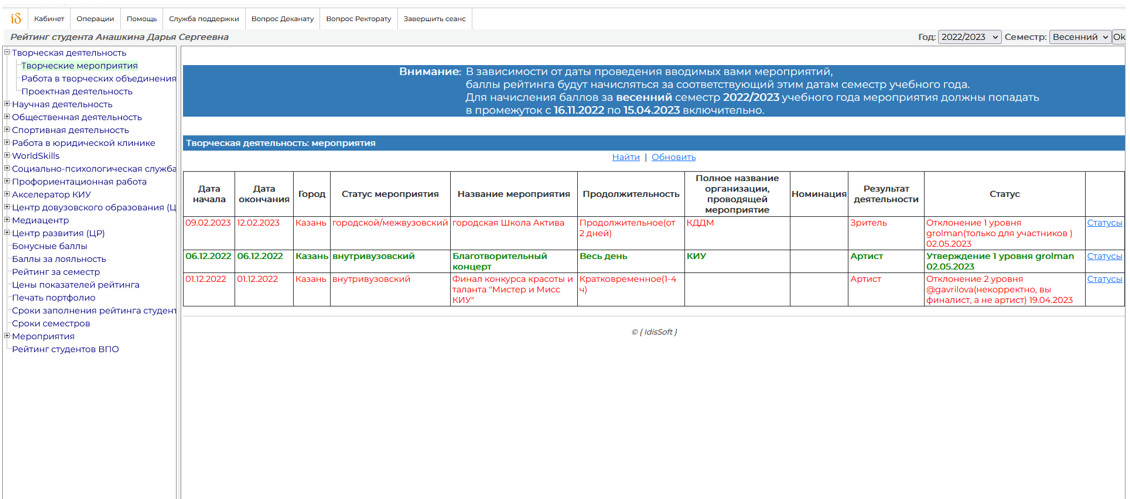This screenshot has width=1130, height=499.
Task: Click the Обновить link
Action: coord(674,157)
